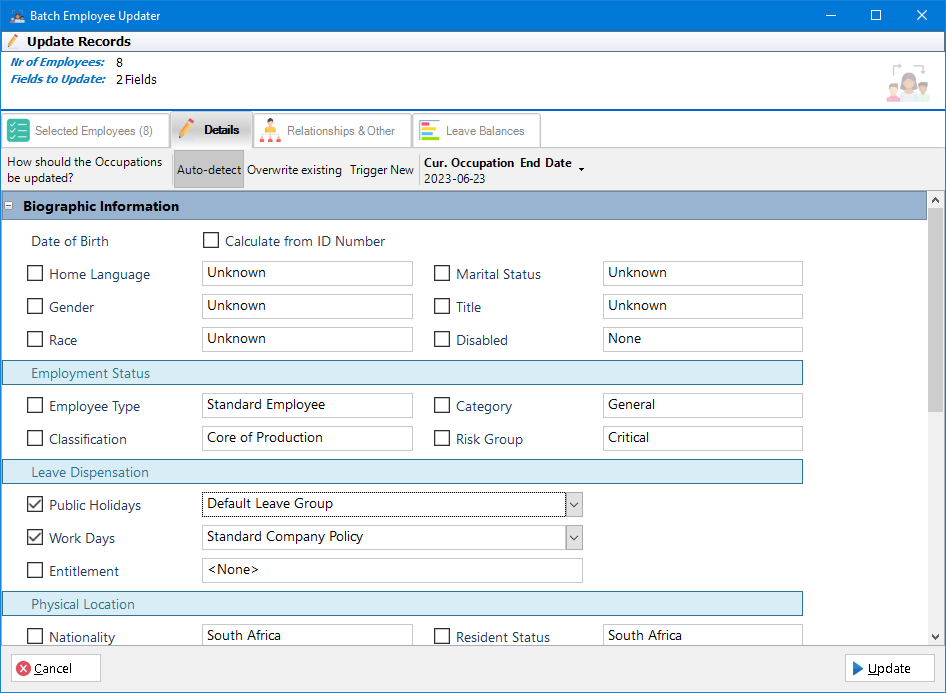
Task: Click the Disabled field showing None
Action: click(702, 340)
